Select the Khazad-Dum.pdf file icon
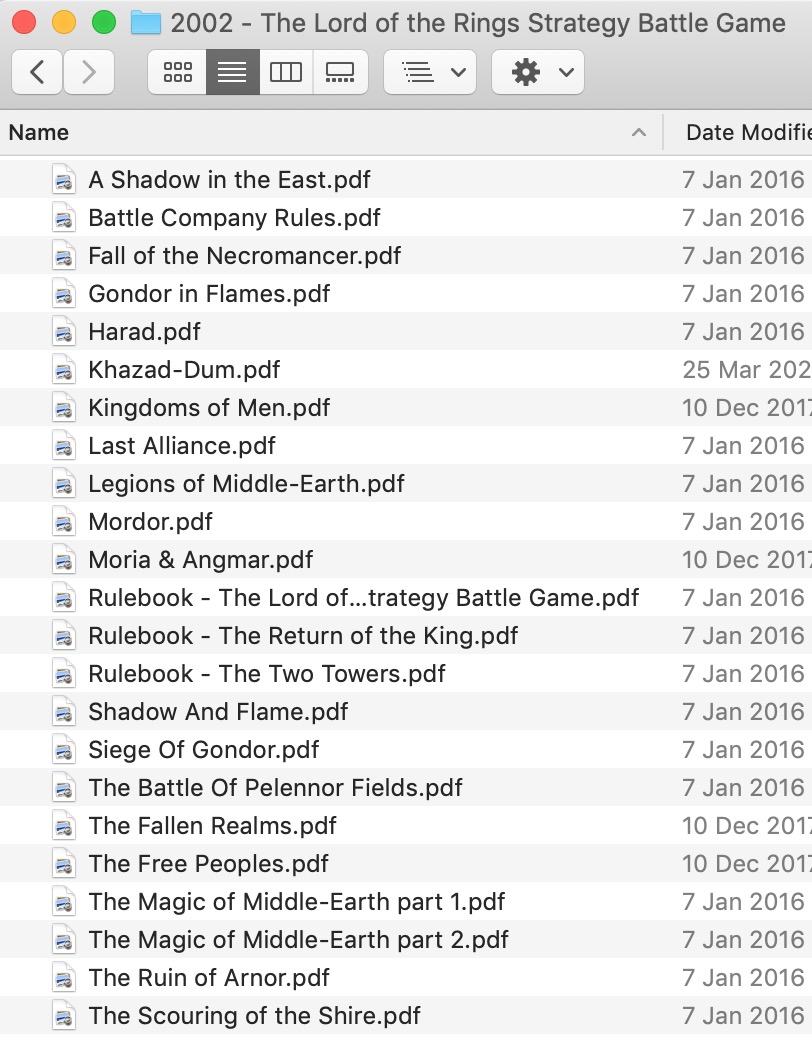The width and height of the screenshot is (812, 1062). click(x=64, y=370)
